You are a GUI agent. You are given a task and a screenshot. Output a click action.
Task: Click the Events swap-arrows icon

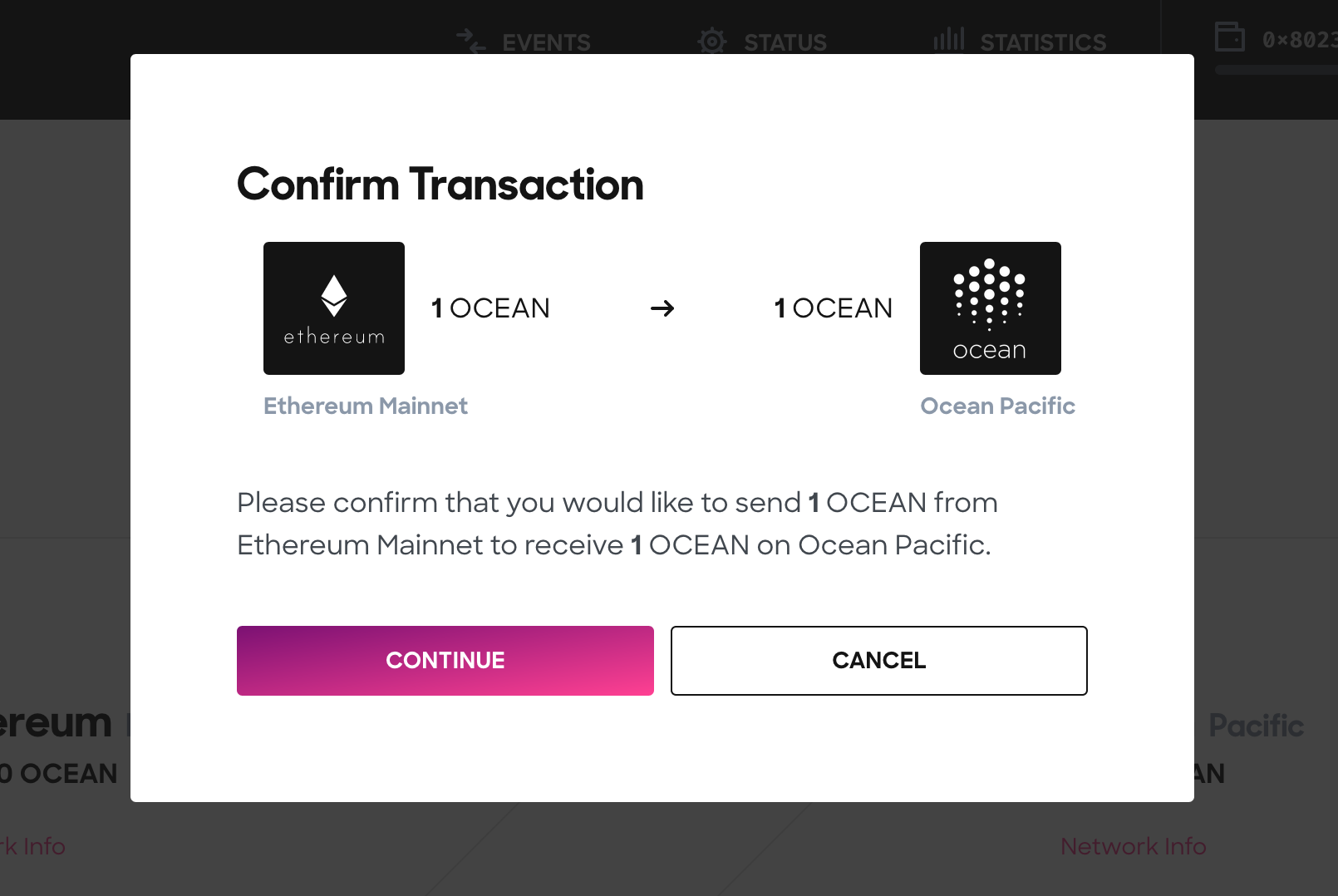coord(470,41)
